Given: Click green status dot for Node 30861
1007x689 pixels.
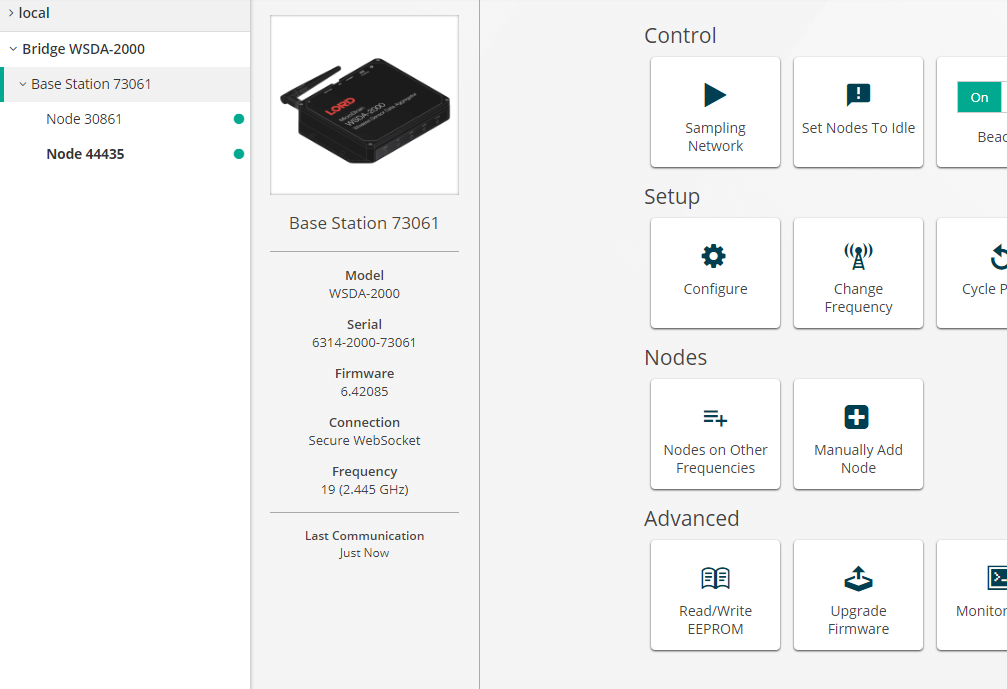Looking at the screenshot, I should (238, 119).
